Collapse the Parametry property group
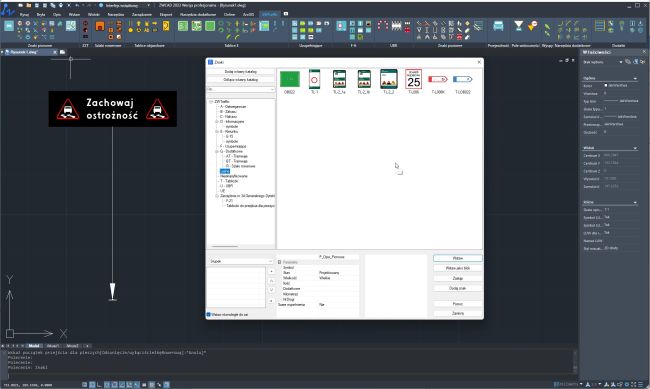Viewport: 650px width, 389px height. [279, 262]
